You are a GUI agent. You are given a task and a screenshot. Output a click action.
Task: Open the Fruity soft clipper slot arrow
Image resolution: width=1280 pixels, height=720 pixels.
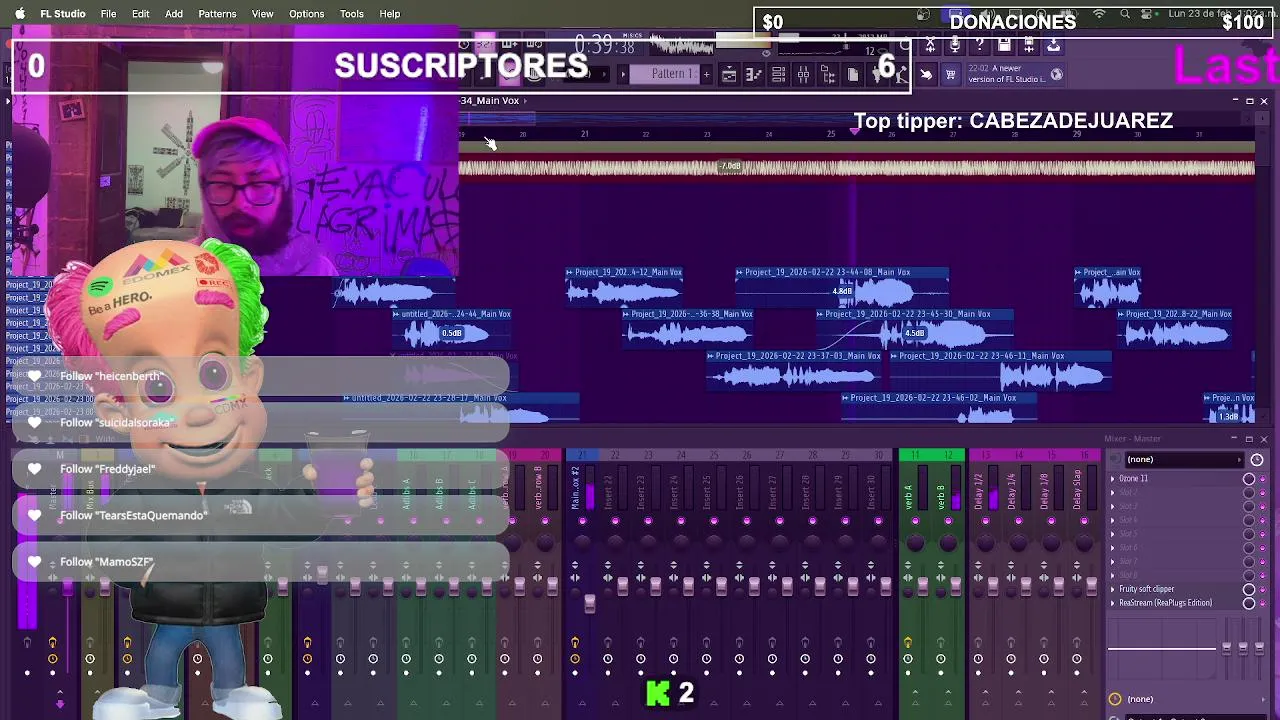pyautogui.click(x=1112, y=589)
